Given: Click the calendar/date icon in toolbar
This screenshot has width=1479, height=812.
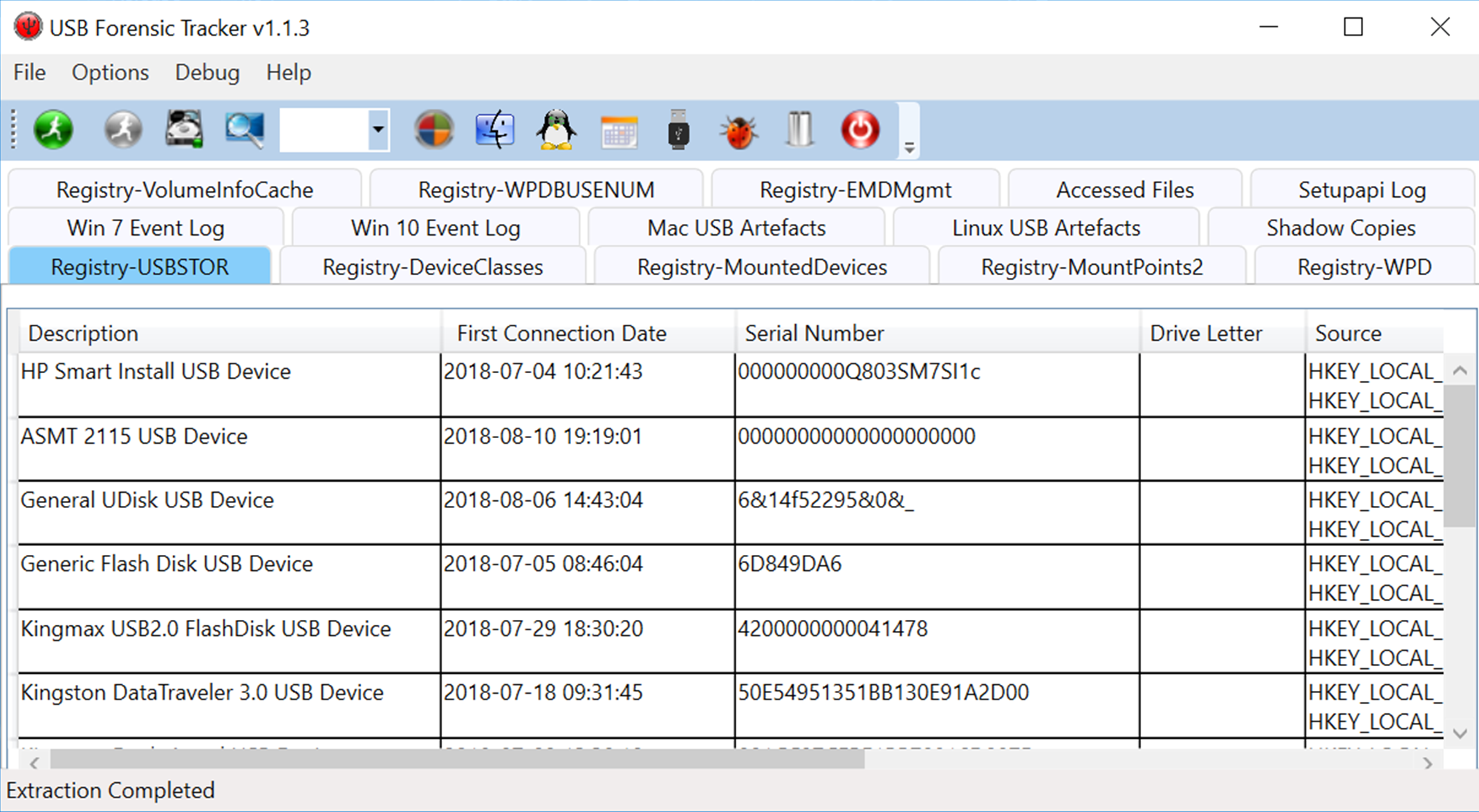Looking at the screenshot, I should coord(618,128).
